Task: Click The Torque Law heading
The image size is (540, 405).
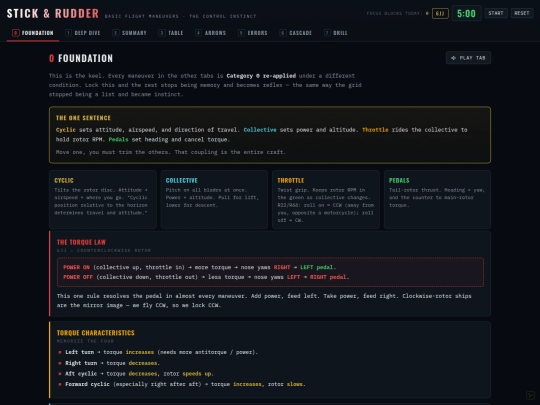Action: point(81,242)
